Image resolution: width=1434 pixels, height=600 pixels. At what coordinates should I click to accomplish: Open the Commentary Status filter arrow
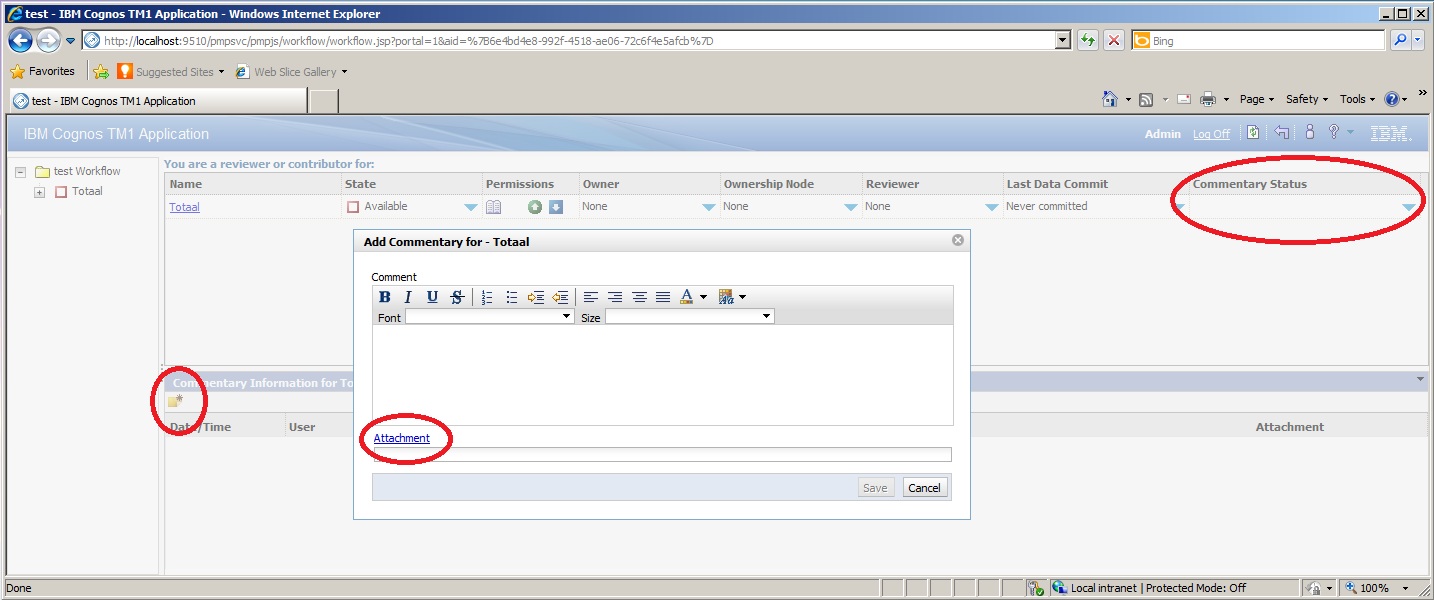pyautogui.click(x=1409, y=208)
